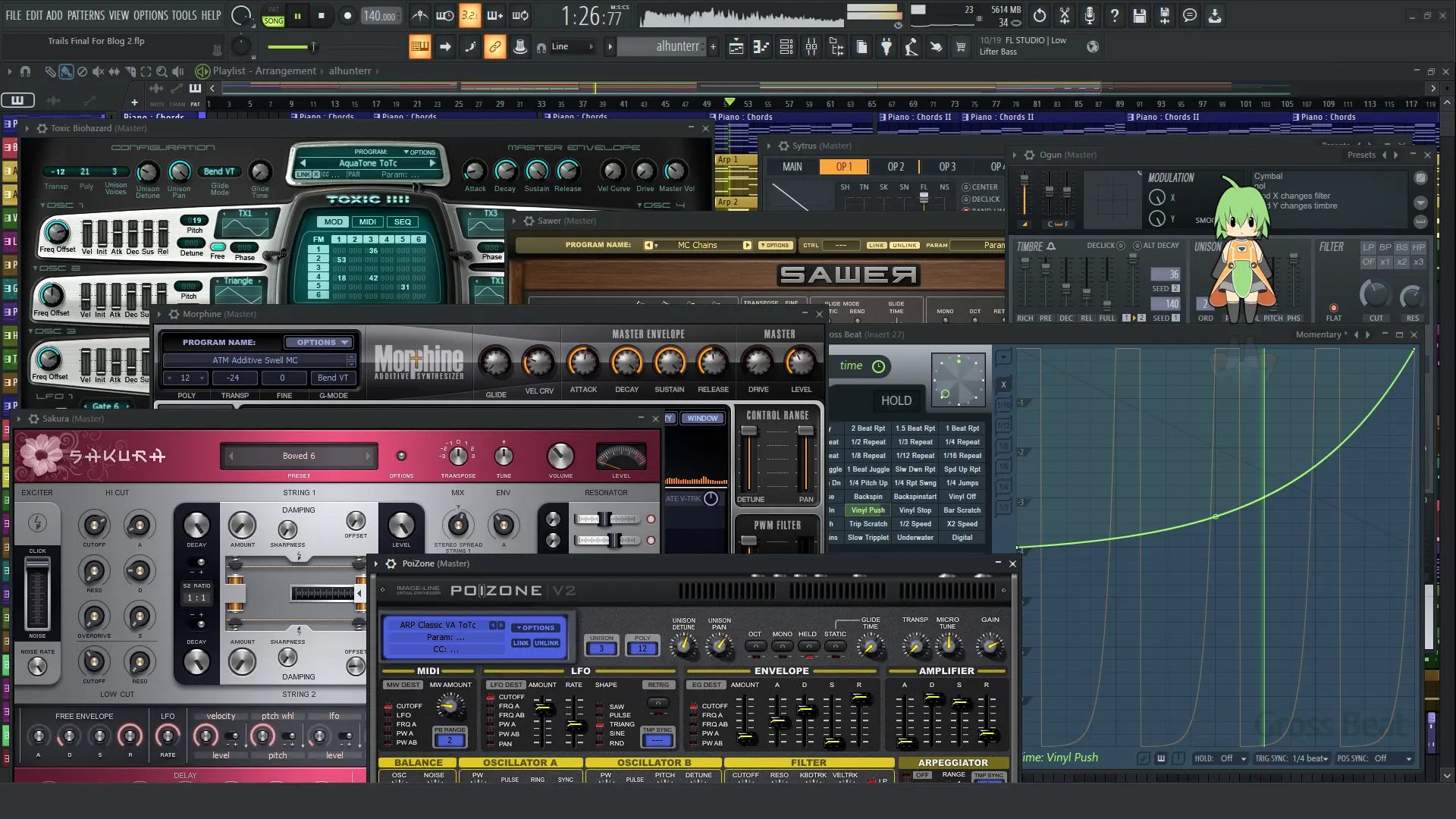Click the save project disk icon
The height and width of the screenshot is (819, 1456).
pyautogui.click(x=1140, y=16)
